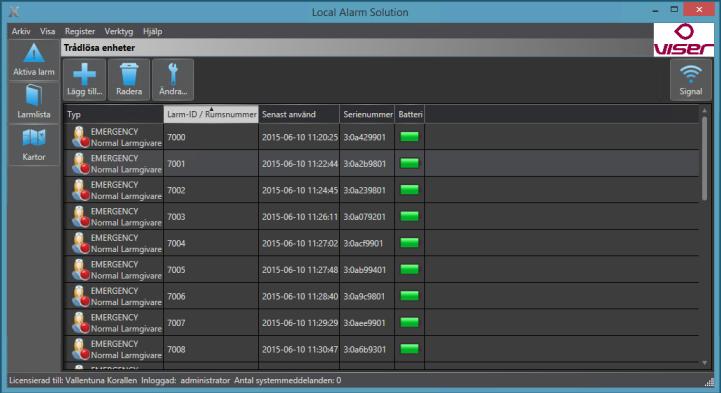Select Larm-ID 7005 cell
This screenshot has width=721, height=393.
(211, 270)
